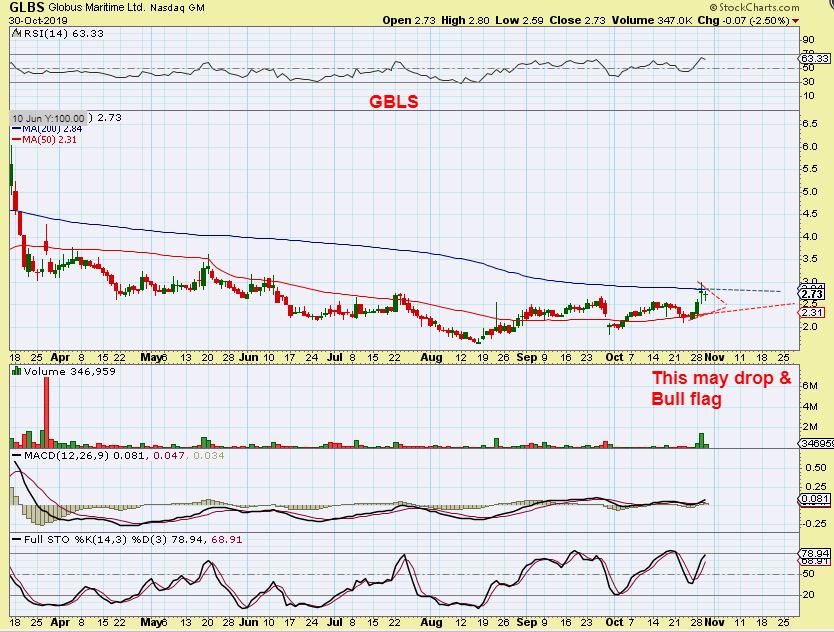Click the Nasdaq GM exchange label
The width and height of the screenshot is (834, 632).
pos(177,8)
